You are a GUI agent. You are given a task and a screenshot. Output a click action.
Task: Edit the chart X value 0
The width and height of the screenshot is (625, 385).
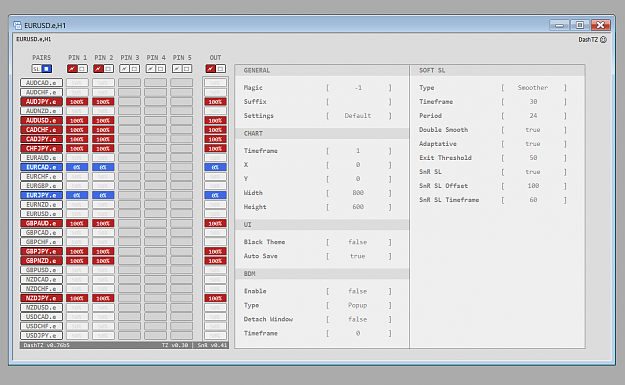pyautogui.click(x=358, y=165)
